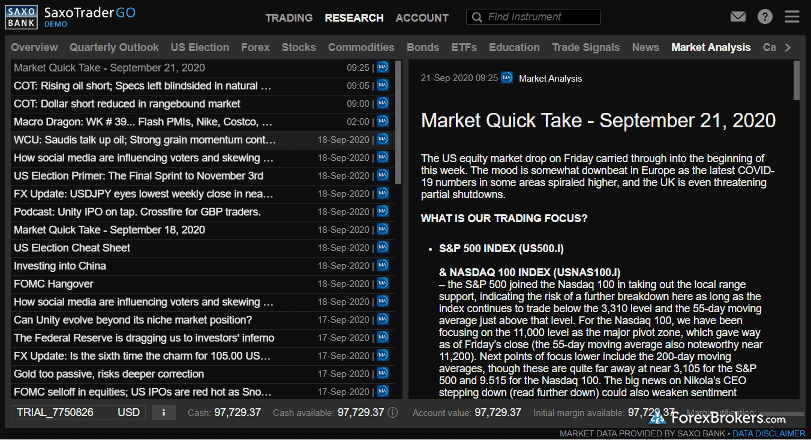Open the hamburger main menu
The height and width of the screenshot is (440, 811).
pos(792,17)
